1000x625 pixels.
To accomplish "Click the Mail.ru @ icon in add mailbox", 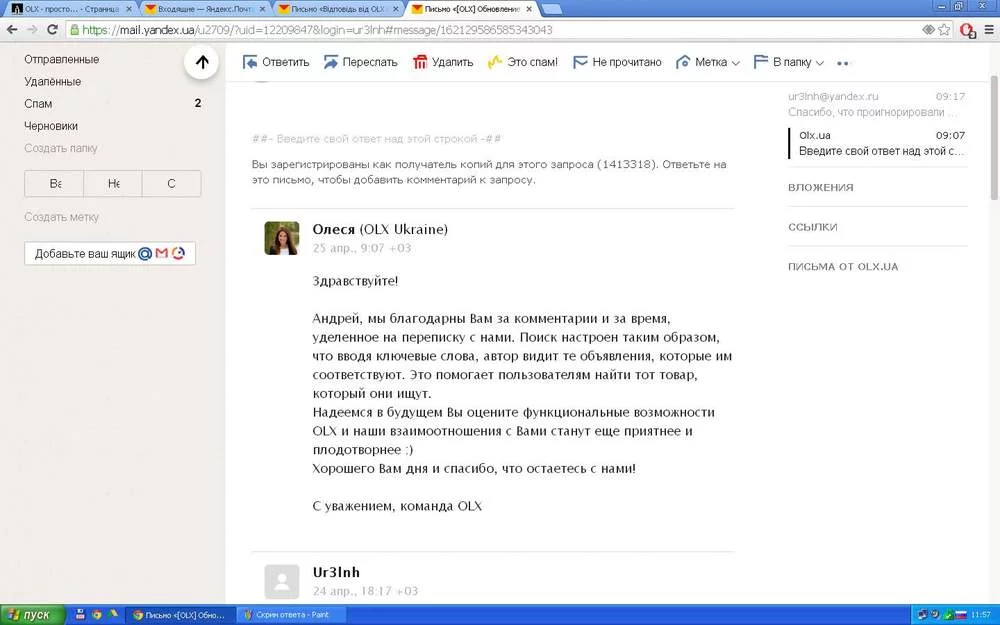I will tap(145, 253).
